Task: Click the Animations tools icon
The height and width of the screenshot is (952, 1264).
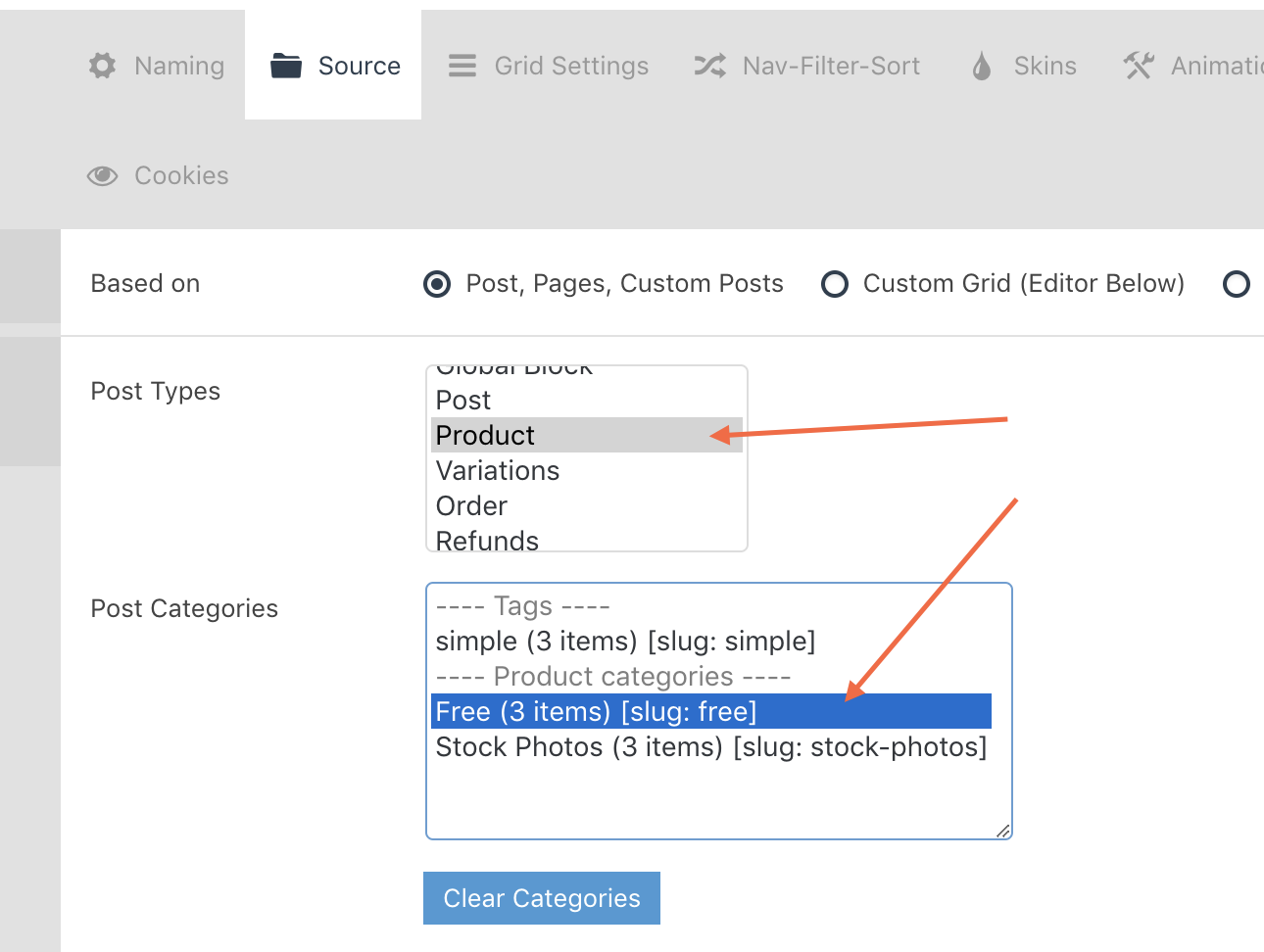Action: 1139,66
